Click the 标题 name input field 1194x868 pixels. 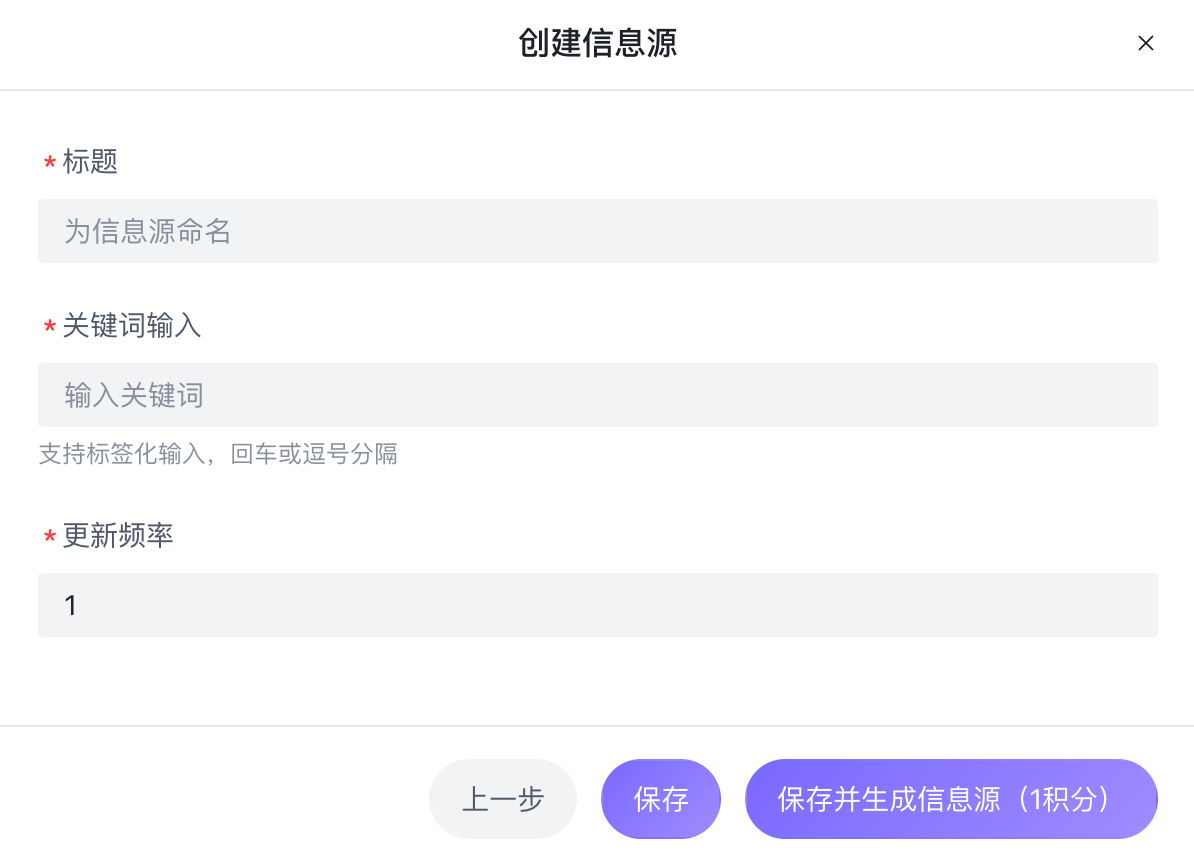pyautogui.click(x=598, y=231)
